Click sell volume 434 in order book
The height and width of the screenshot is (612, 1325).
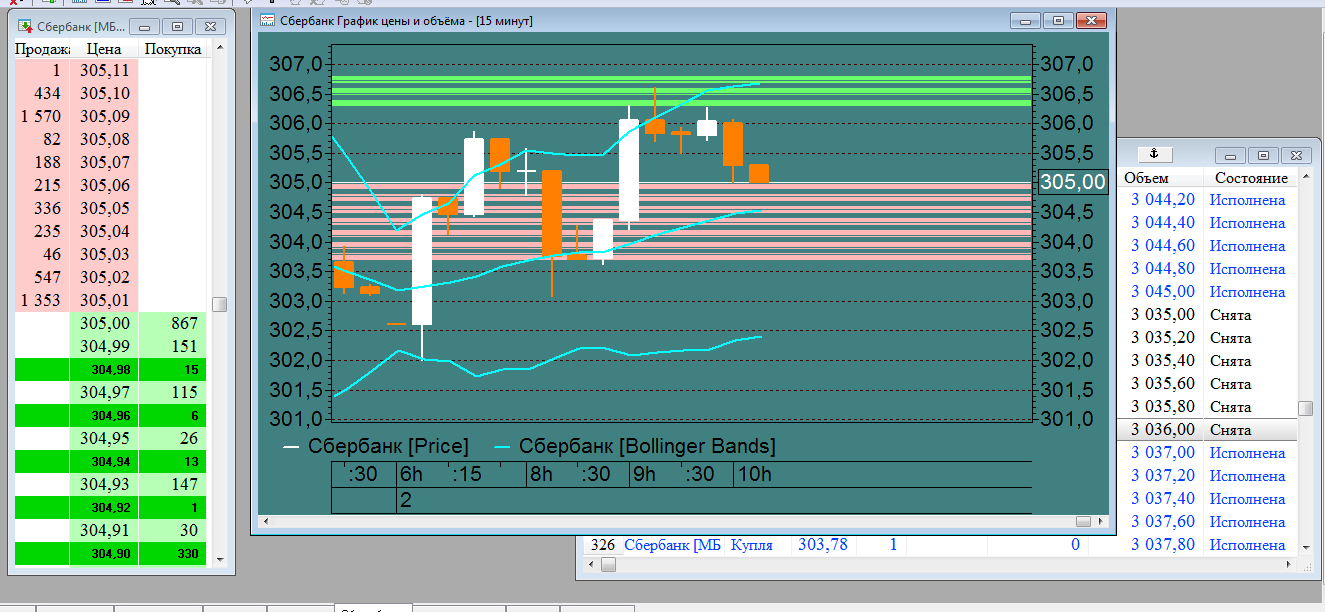click(41, 94)
